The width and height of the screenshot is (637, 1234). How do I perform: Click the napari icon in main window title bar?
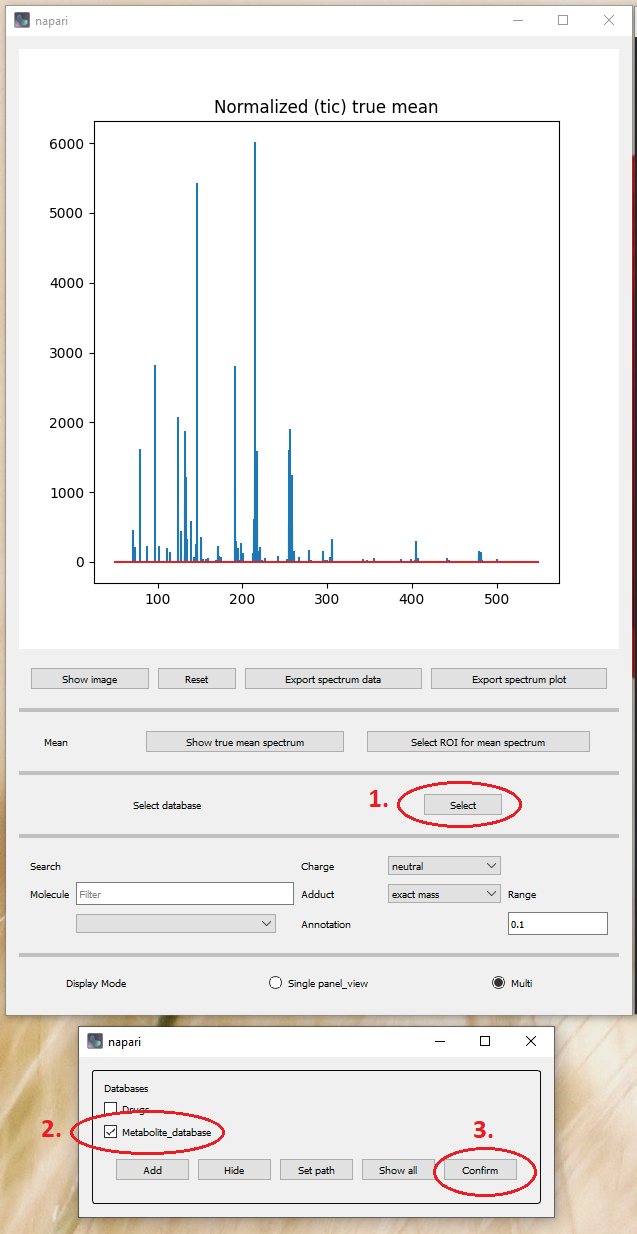pyautogui.click(x=22, y=20)
